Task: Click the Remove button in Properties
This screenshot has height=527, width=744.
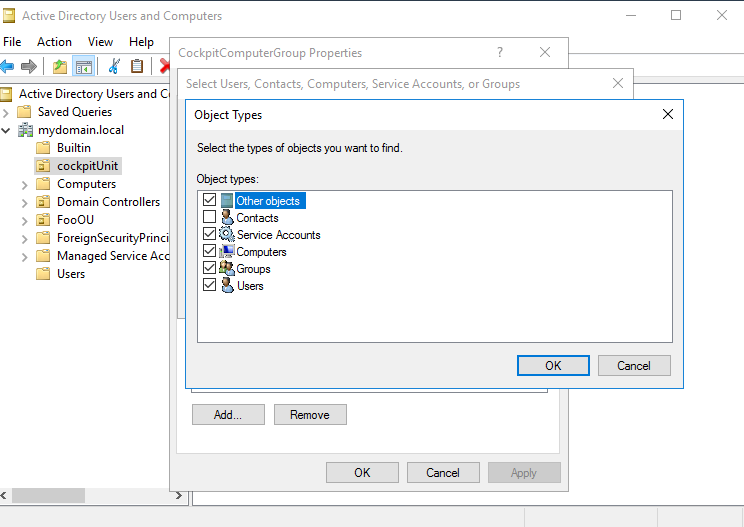Action: point(310,415)
